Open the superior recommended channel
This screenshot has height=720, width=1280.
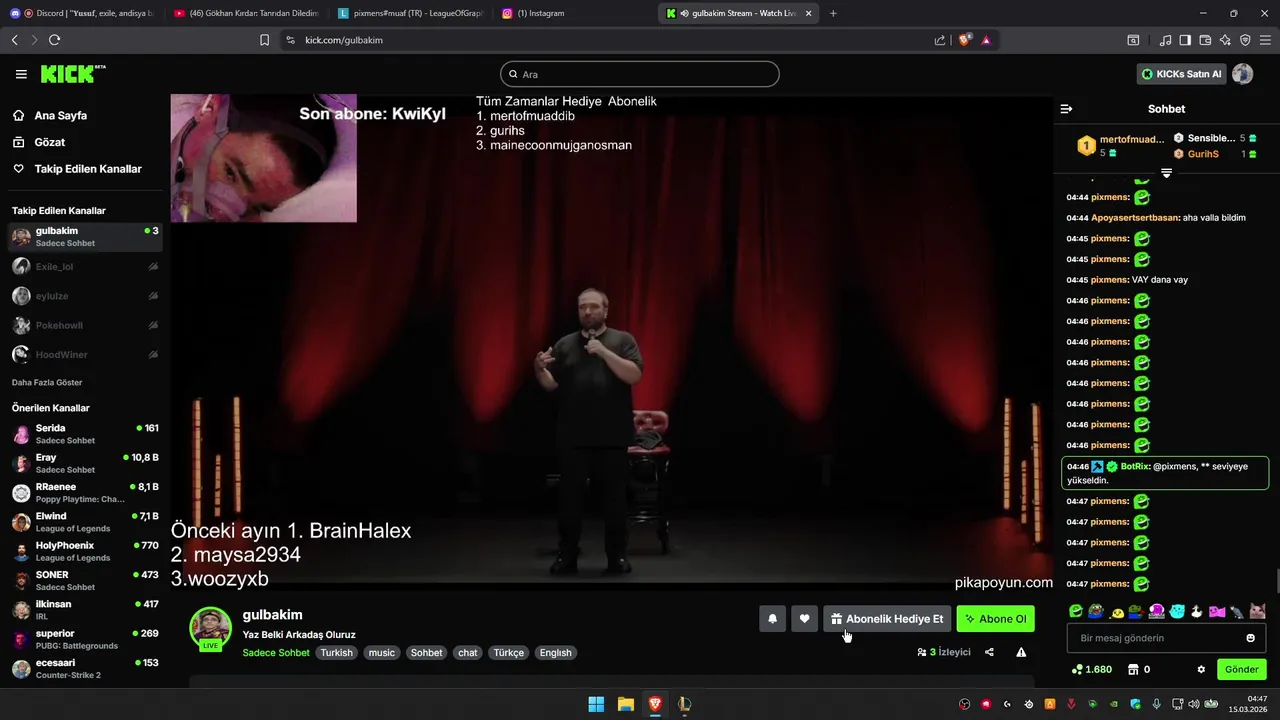pyautogui.click(x=85, y=639)
